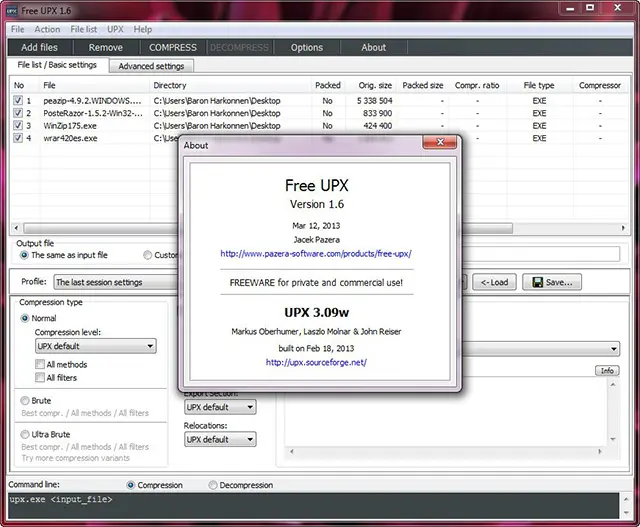Switch to the Advanced settings tab
Image resolution: width=640 pixels, height=527 pixels.
151,66
